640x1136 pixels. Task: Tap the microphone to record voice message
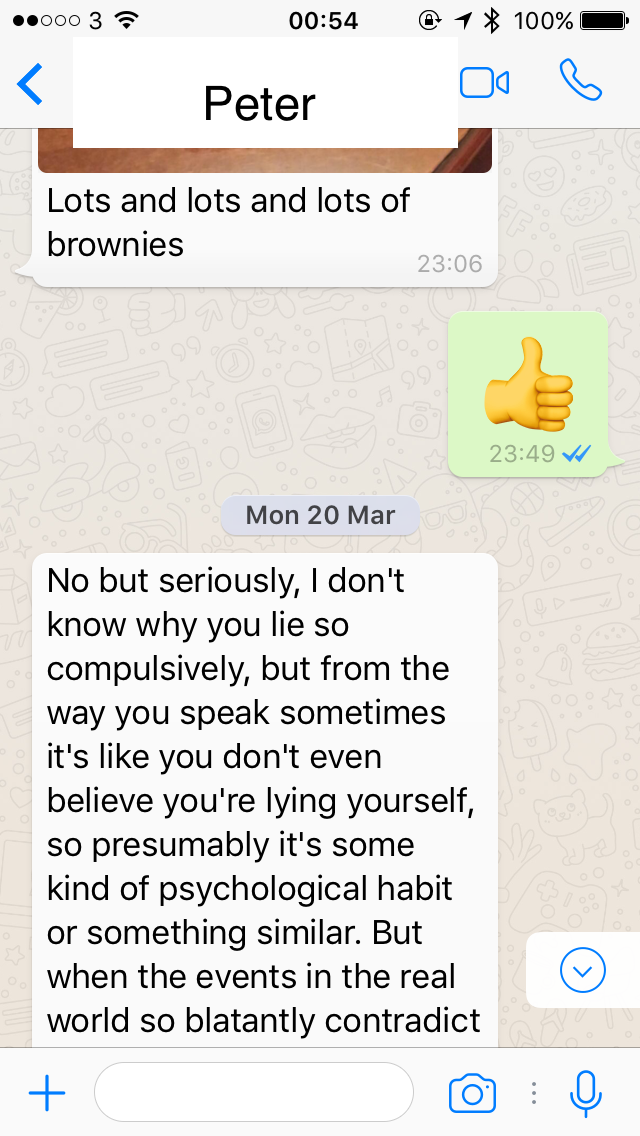click(585, 1093)
